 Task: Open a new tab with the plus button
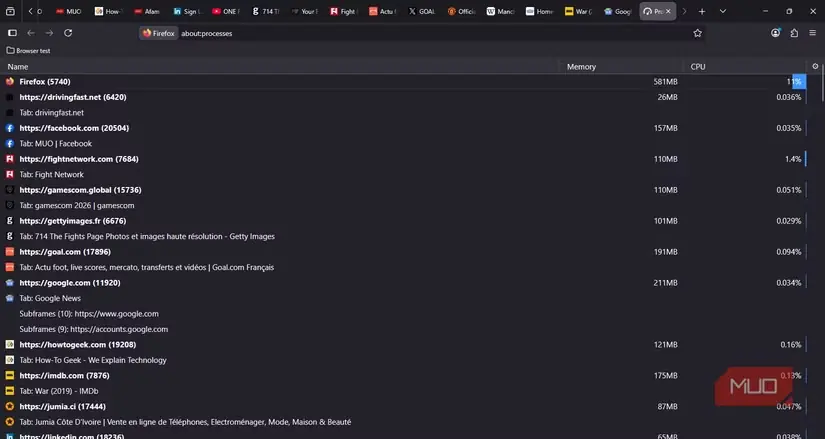coord(702,11)
